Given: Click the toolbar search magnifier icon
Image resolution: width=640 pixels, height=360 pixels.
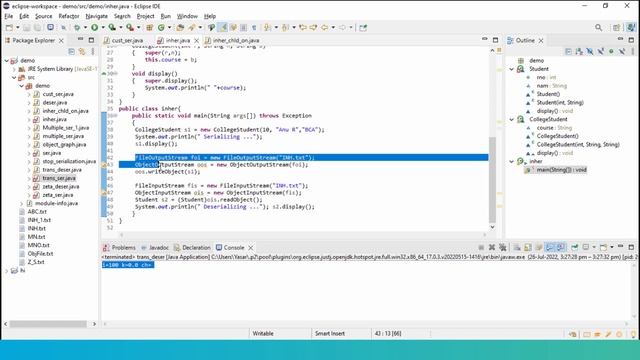Looking at the screenshot, I should pyautogui.click(x=598, y=27).
